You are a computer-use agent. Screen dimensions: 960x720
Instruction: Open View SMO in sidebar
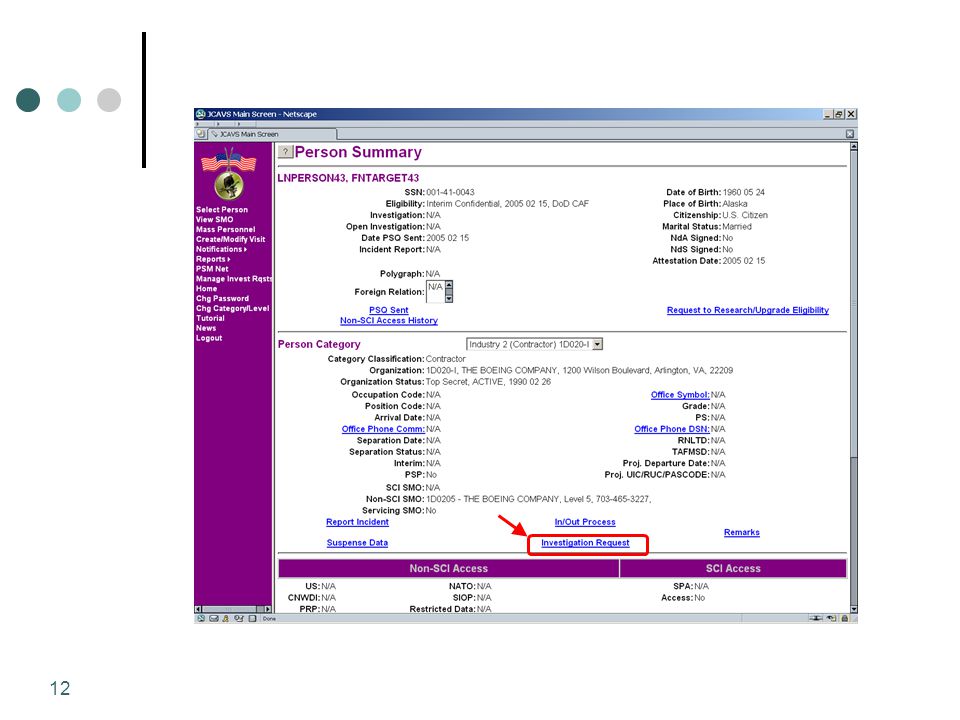(214, 219)
